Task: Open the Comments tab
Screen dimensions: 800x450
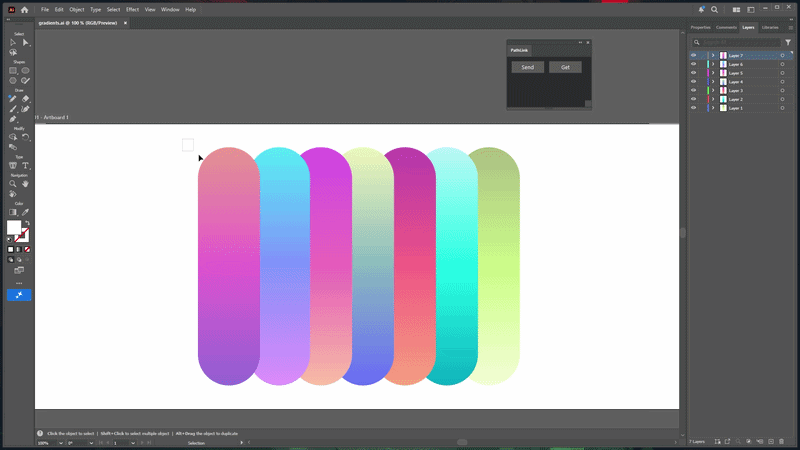Action: tap(726, 28)
